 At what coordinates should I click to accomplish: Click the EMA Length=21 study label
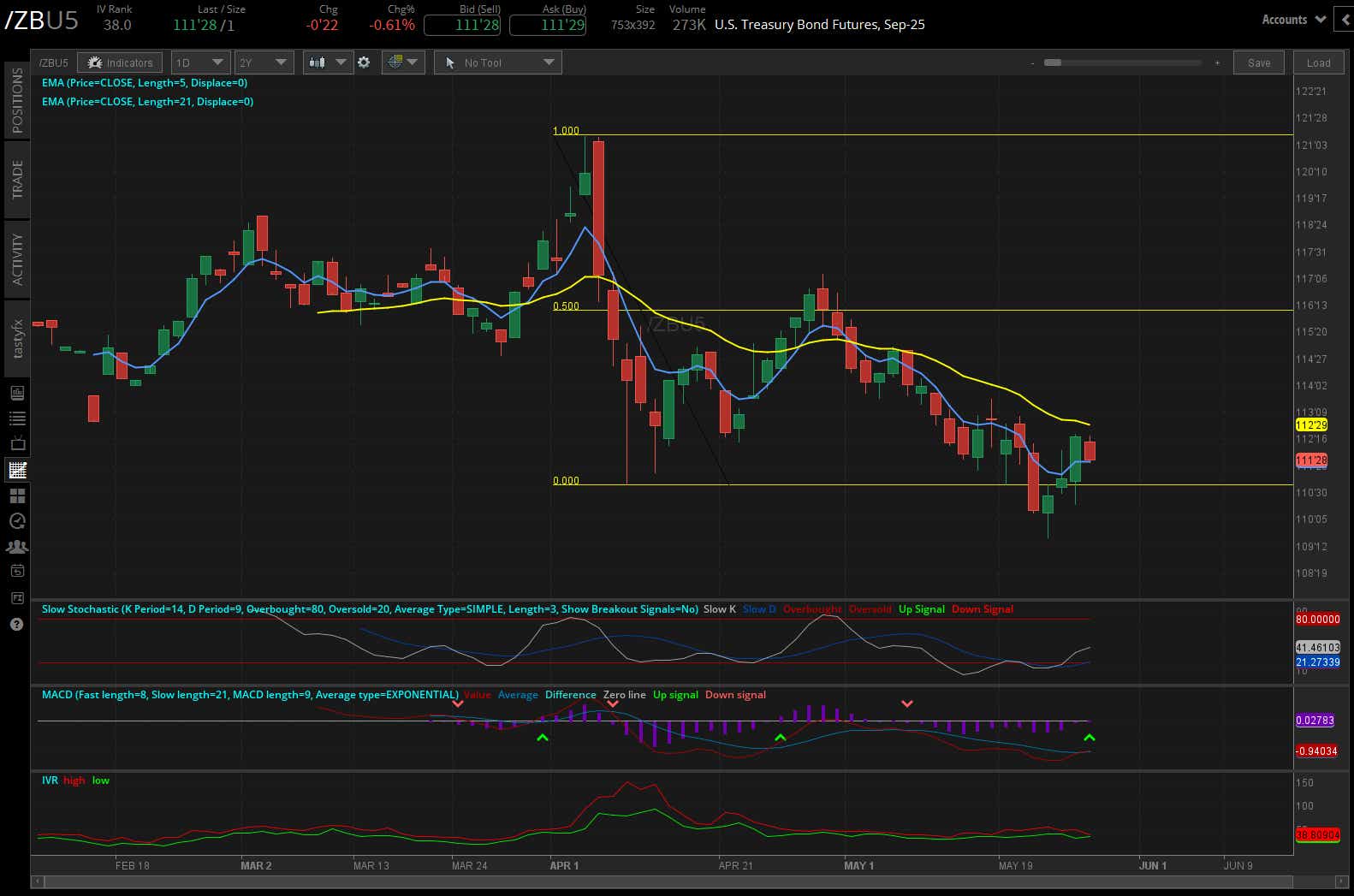147,102
